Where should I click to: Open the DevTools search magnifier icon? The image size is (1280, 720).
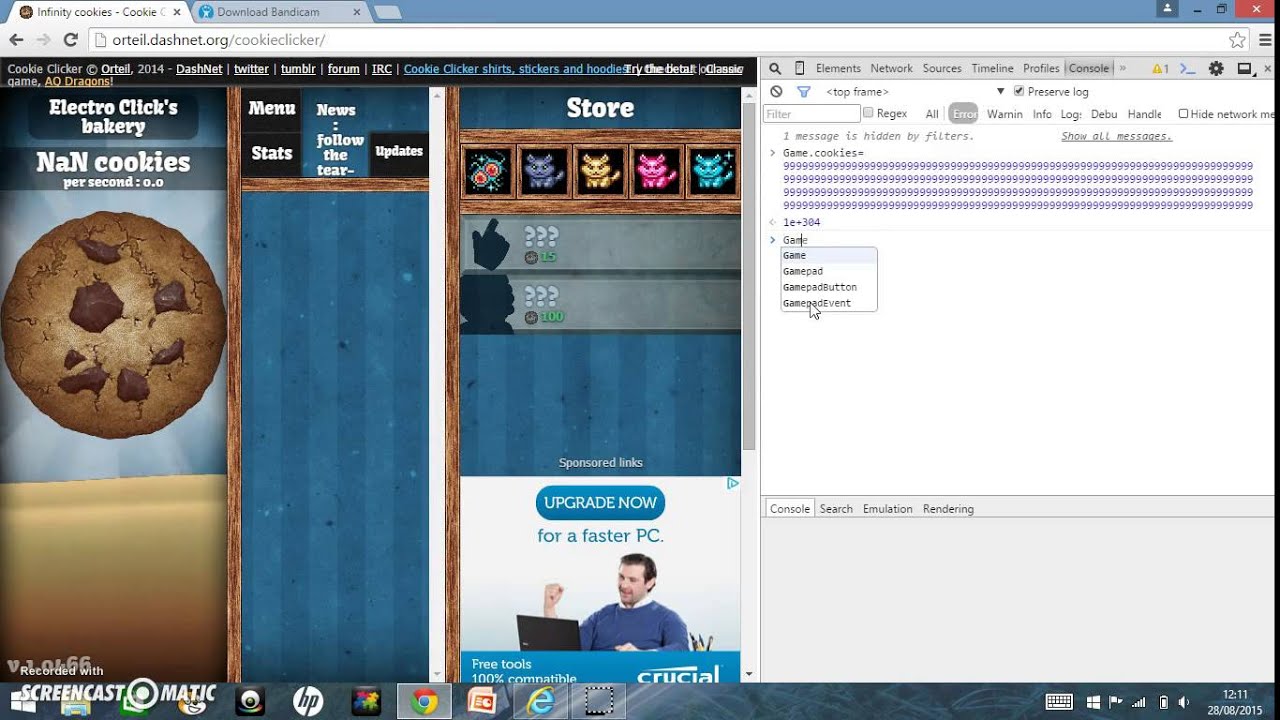(774, 68)
